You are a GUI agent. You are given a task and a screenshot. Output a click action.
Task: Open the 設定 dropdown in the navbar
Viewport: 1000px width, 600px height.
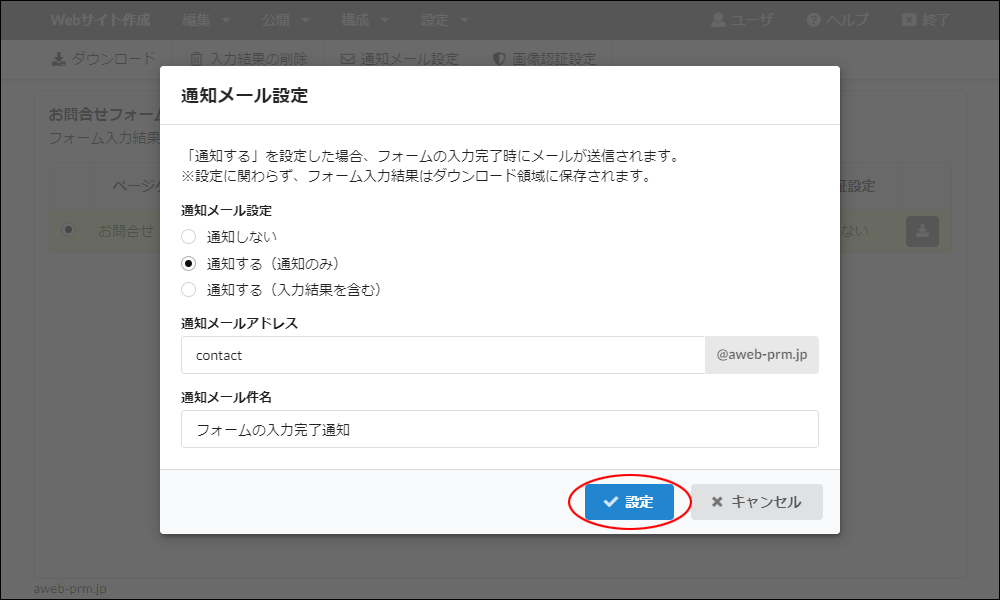pyautogui.click(x=444, y=20)
